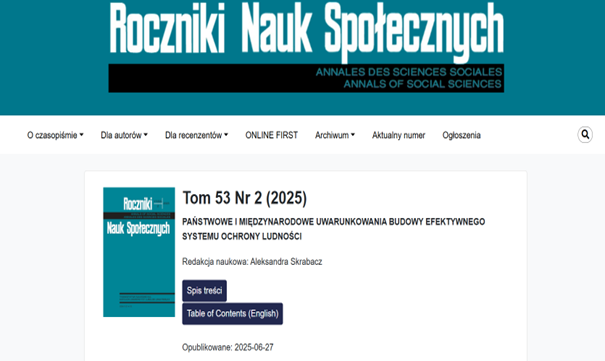
Task: Click the search magnifier icon
Action: [585, 135]
